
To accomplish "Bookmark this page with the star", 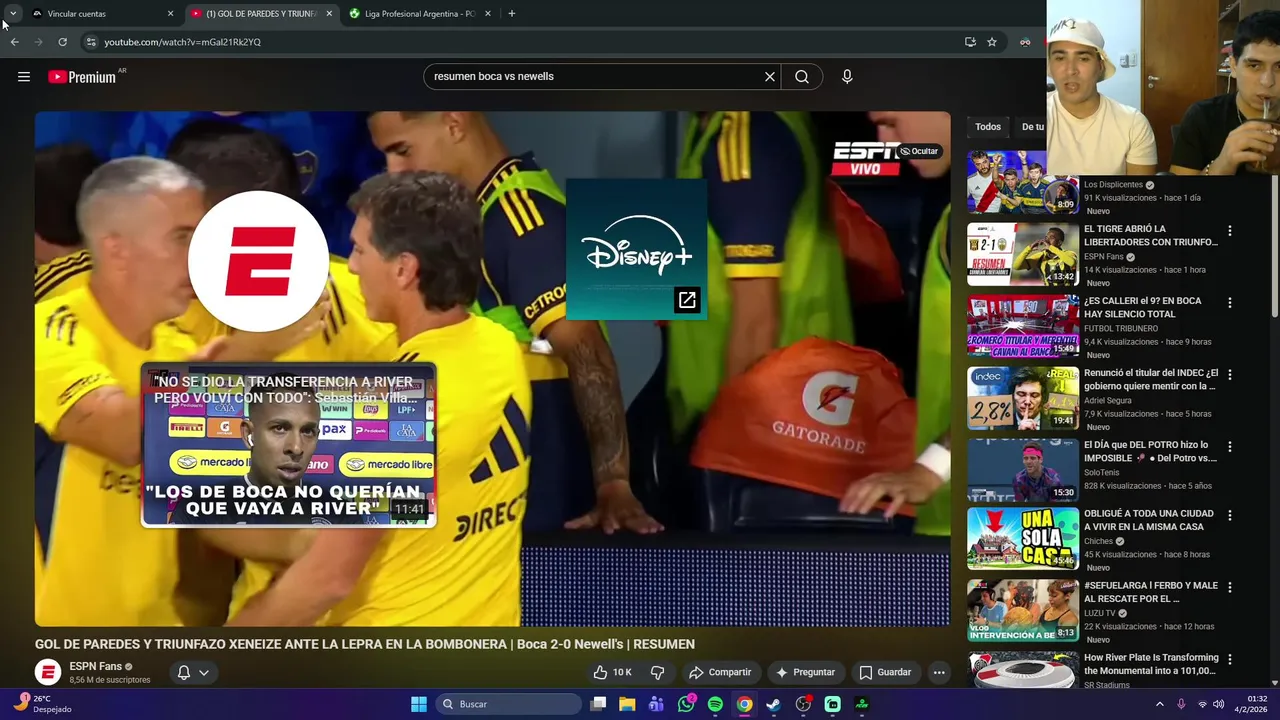I will pos(992,42).
